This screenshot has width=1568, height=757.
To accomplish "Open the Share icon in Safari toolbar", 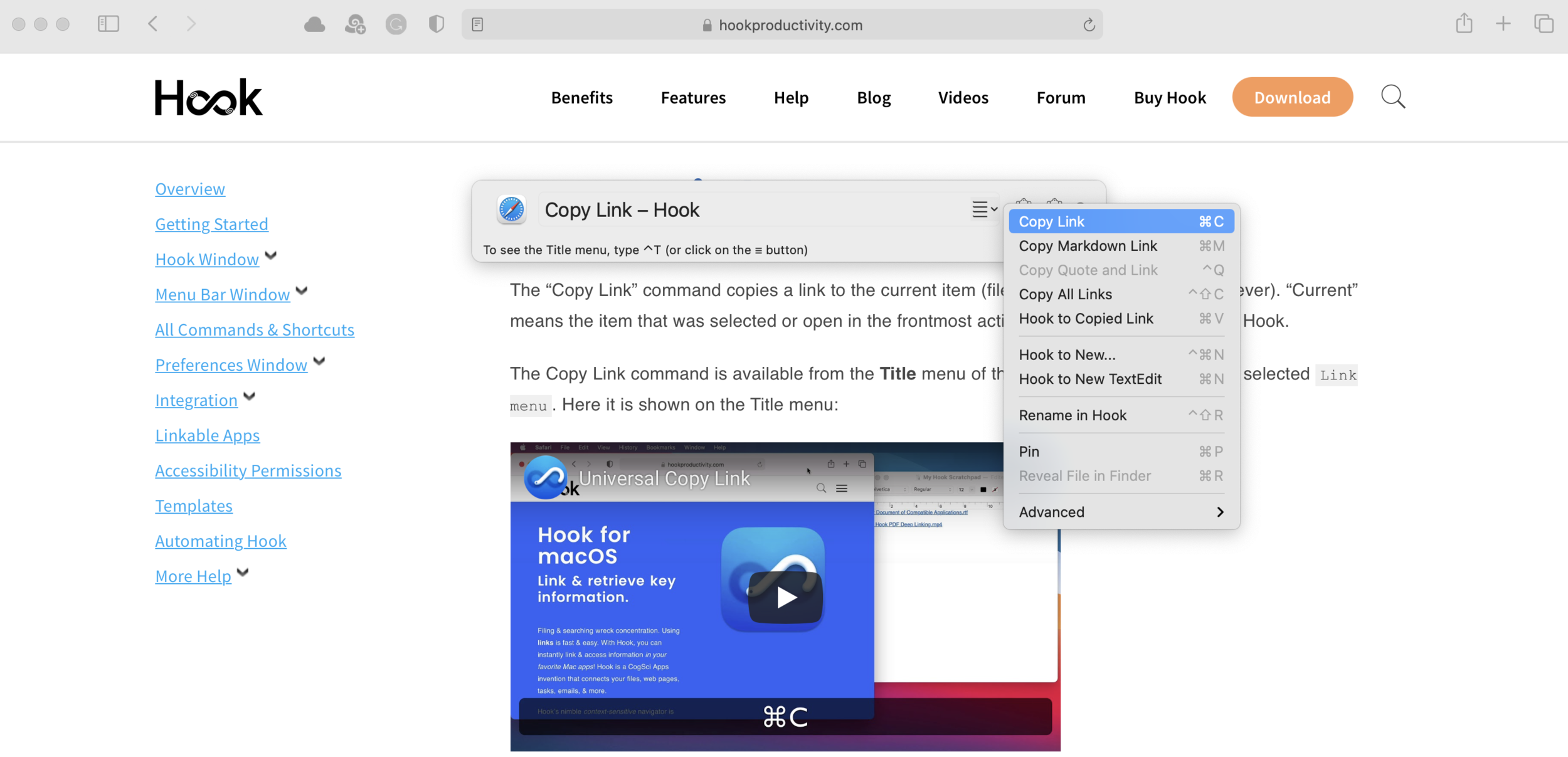I will (1464, 23).
